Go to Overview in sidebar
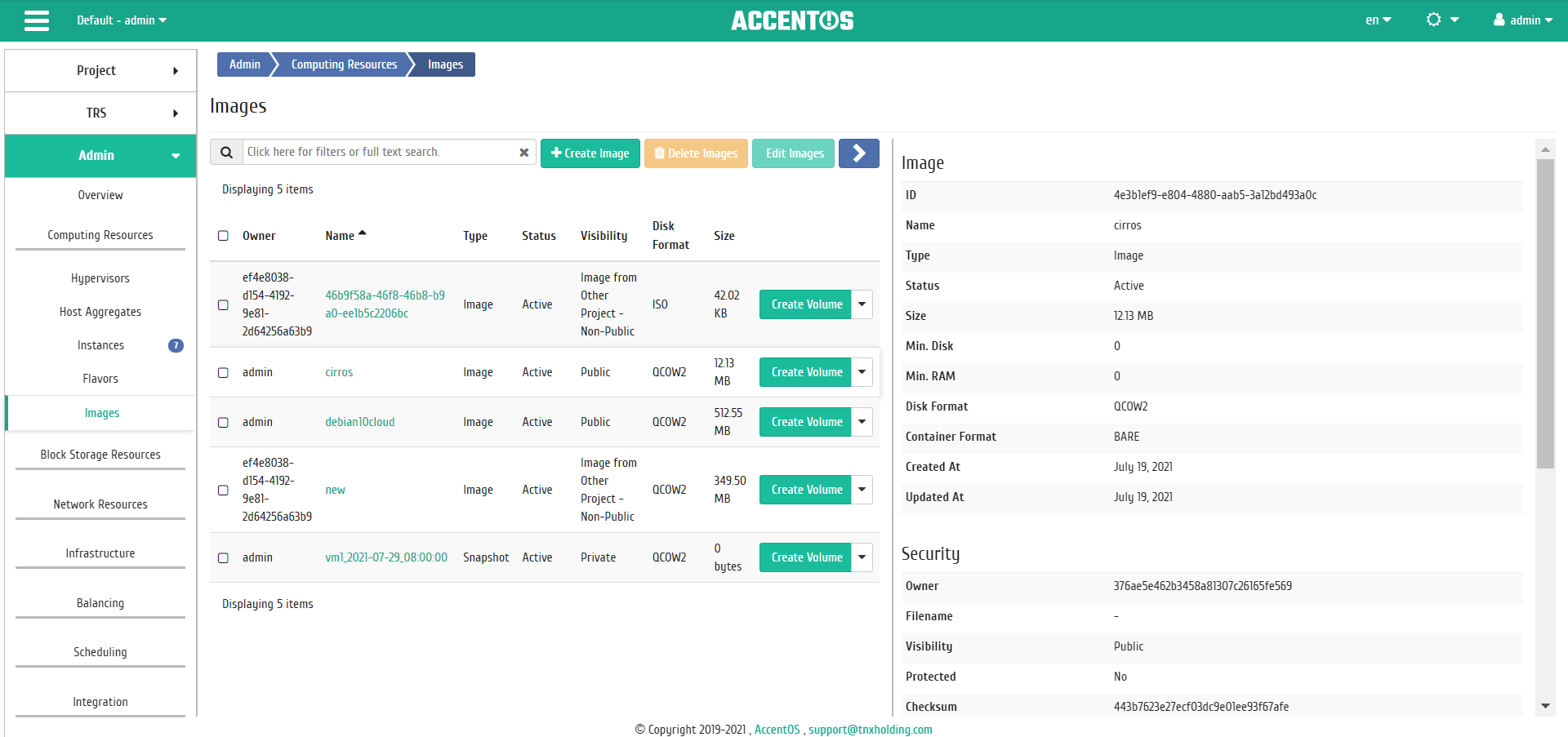This screenshot has width=1568, height=737. click(100, 195)
